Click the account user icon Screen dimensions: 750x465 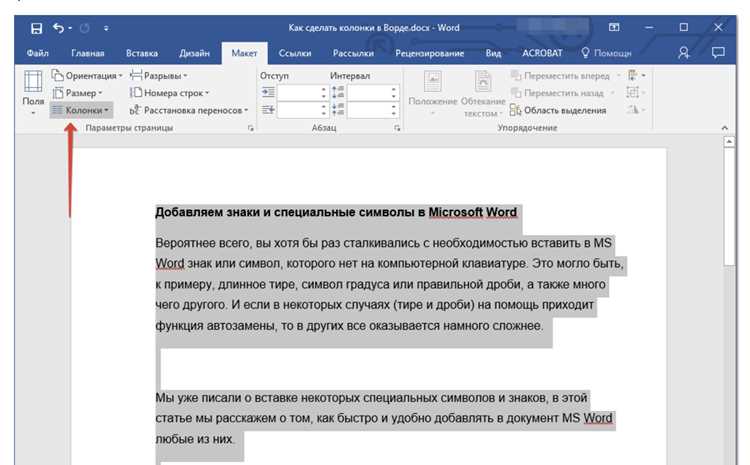pyautogui.click(x=684, y=53)
